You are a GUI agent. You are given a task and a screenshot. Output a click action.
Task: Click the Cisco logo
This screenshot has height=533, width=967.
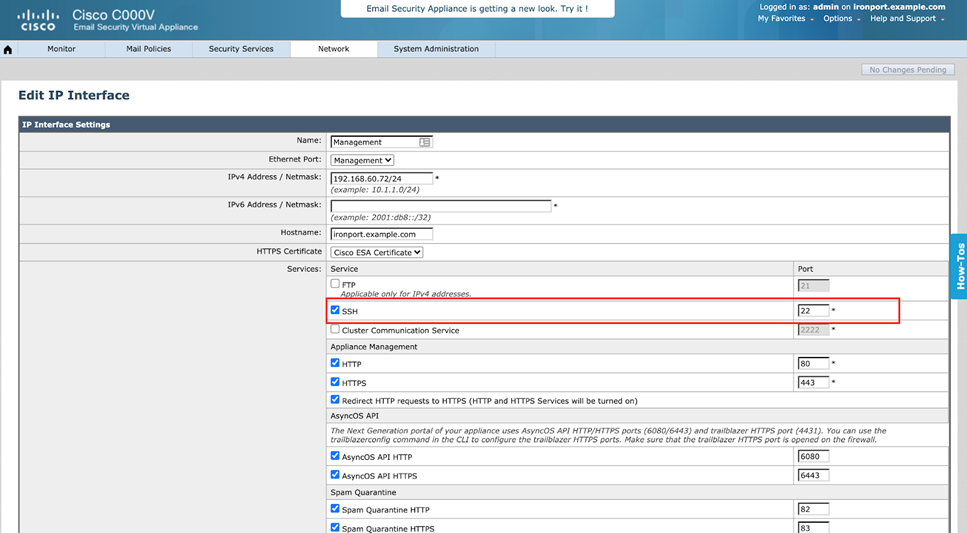pos(38,20)
